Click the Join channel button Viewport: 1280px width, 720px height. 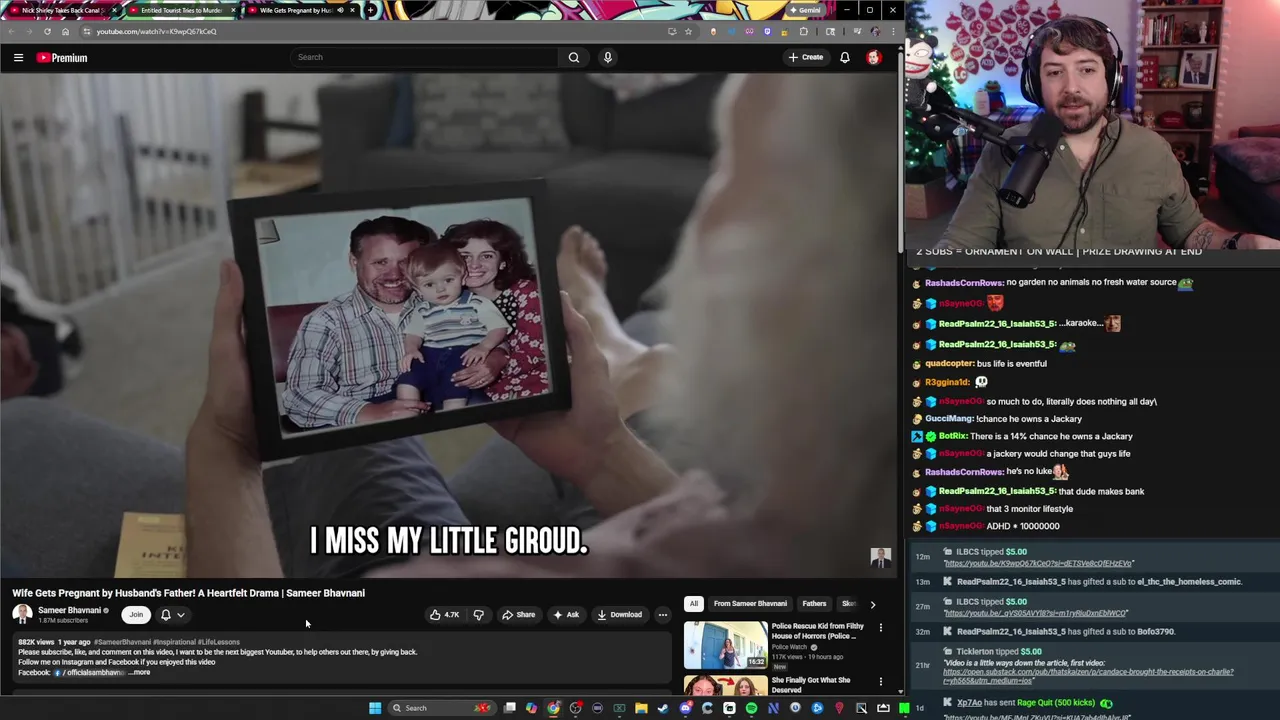coord(136,615)
